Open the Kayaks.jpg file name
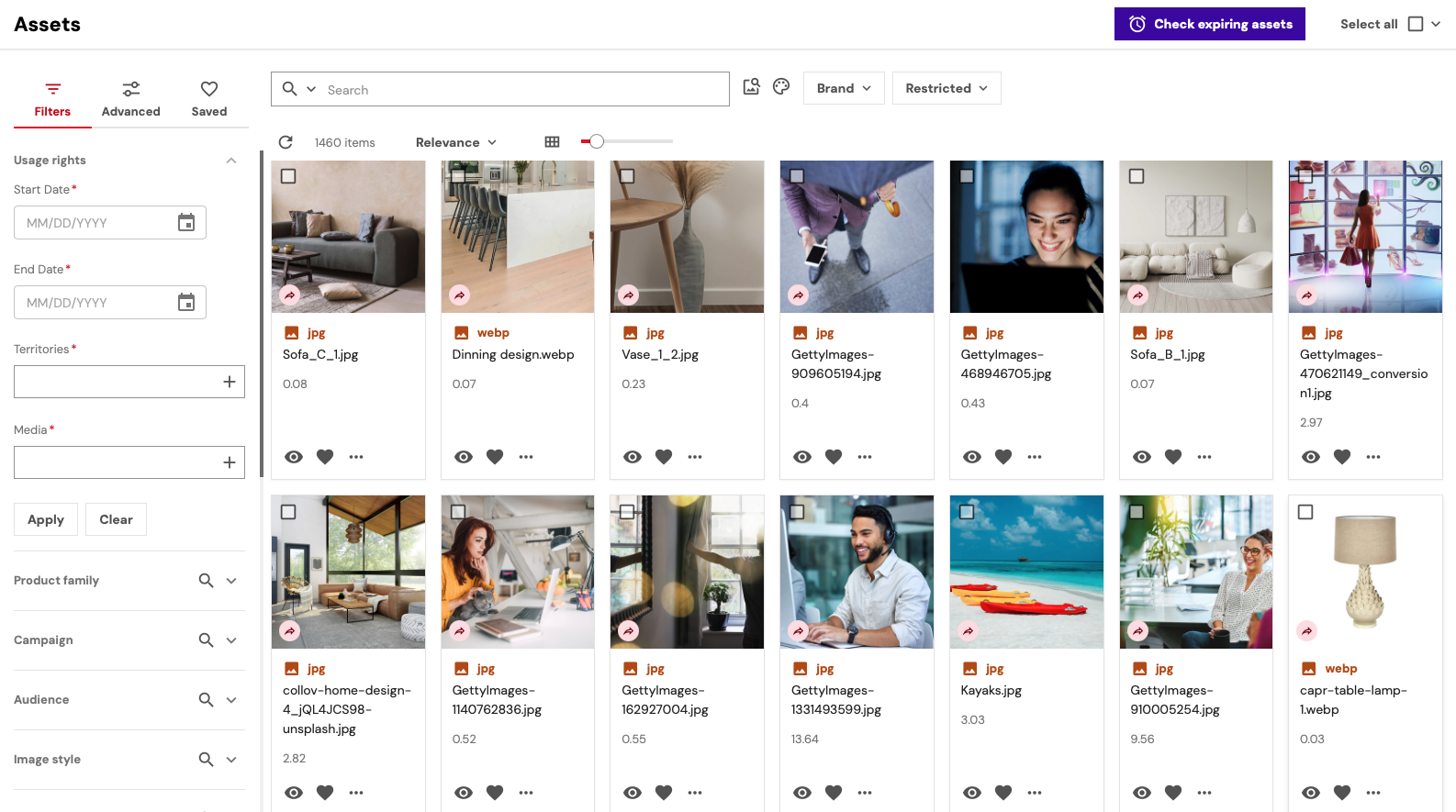The width and height of the screenshot is (1456, 812). [991, 690]
